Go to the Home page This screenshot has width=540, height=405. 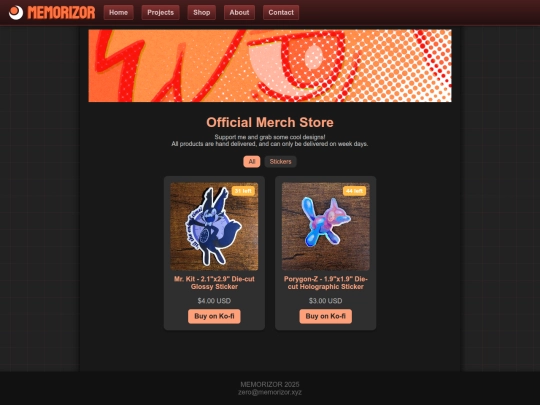point(118,12)
